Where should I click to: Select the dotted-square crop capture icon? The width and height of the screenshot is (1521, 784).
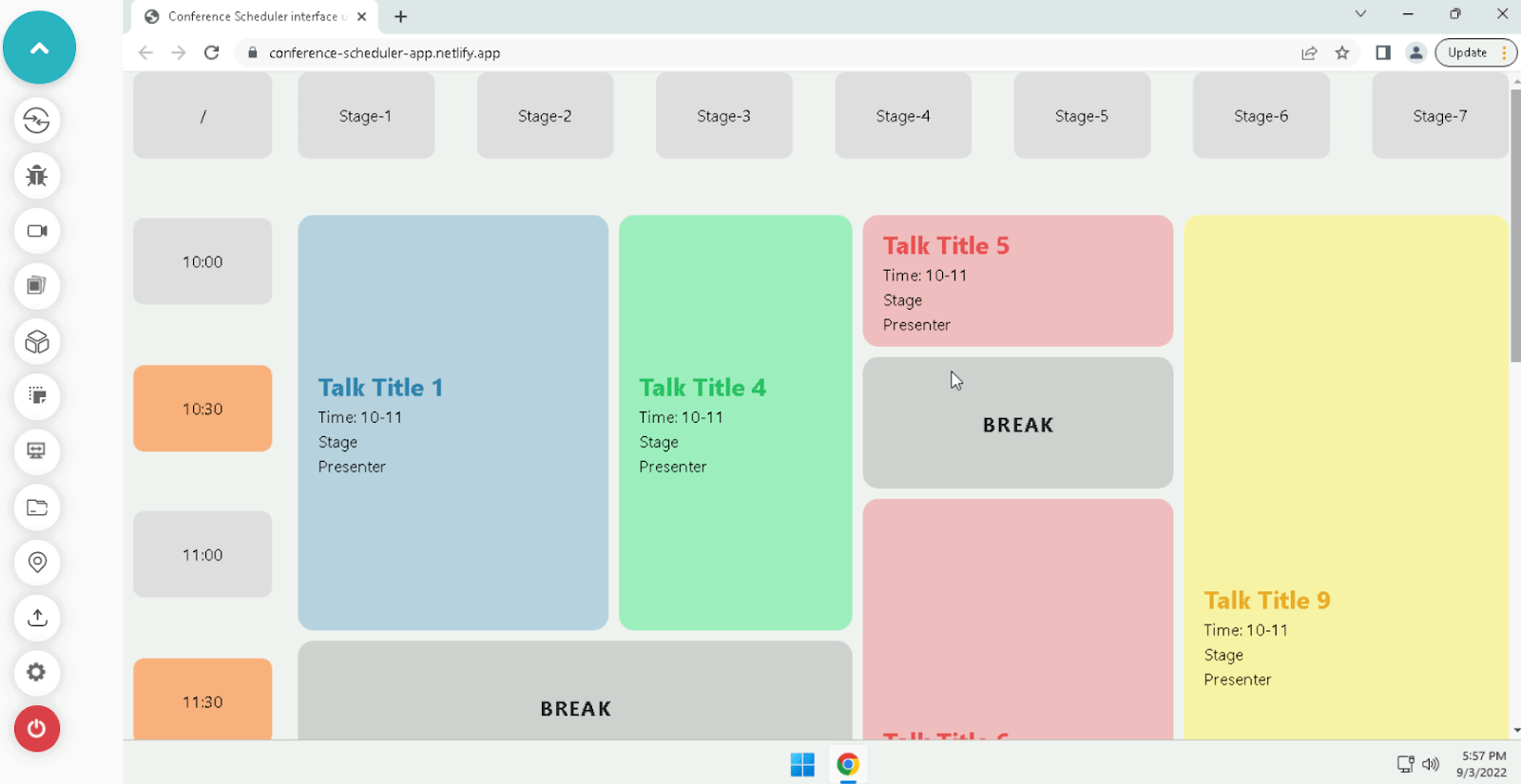(x=37, y=396)
